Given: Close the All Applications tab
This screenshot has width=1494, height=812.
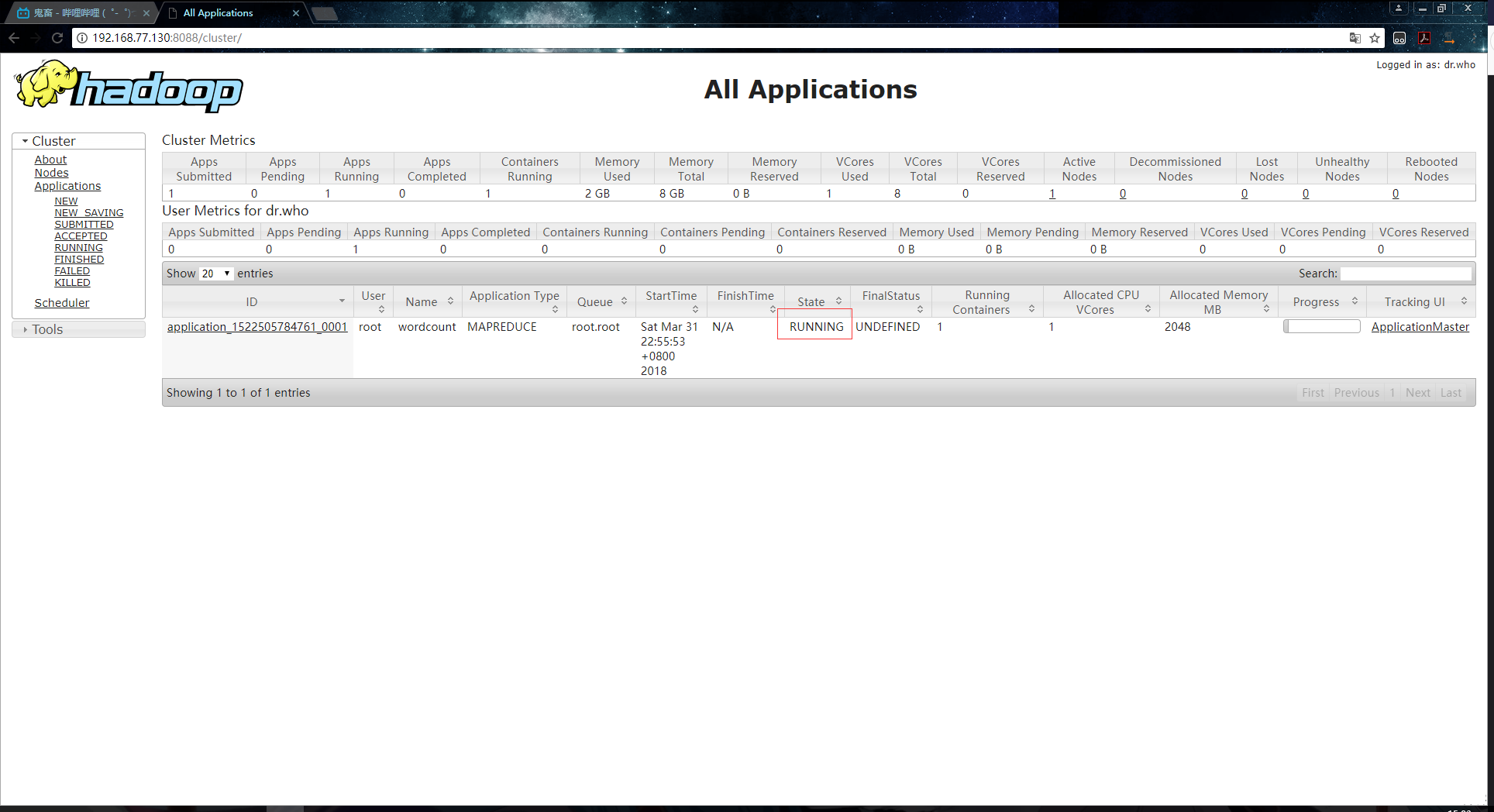Looking at the screenshot, I should pos(296,13).
